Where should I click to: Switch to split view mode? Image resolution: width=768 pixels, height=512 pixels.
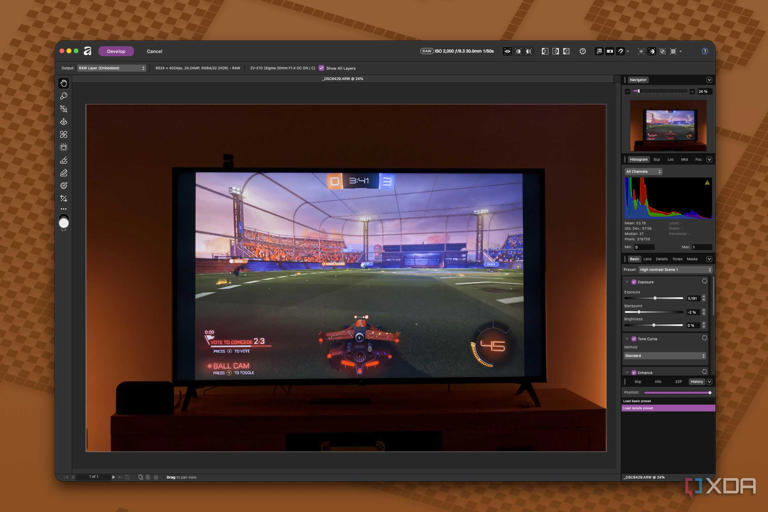click(518, 51)
